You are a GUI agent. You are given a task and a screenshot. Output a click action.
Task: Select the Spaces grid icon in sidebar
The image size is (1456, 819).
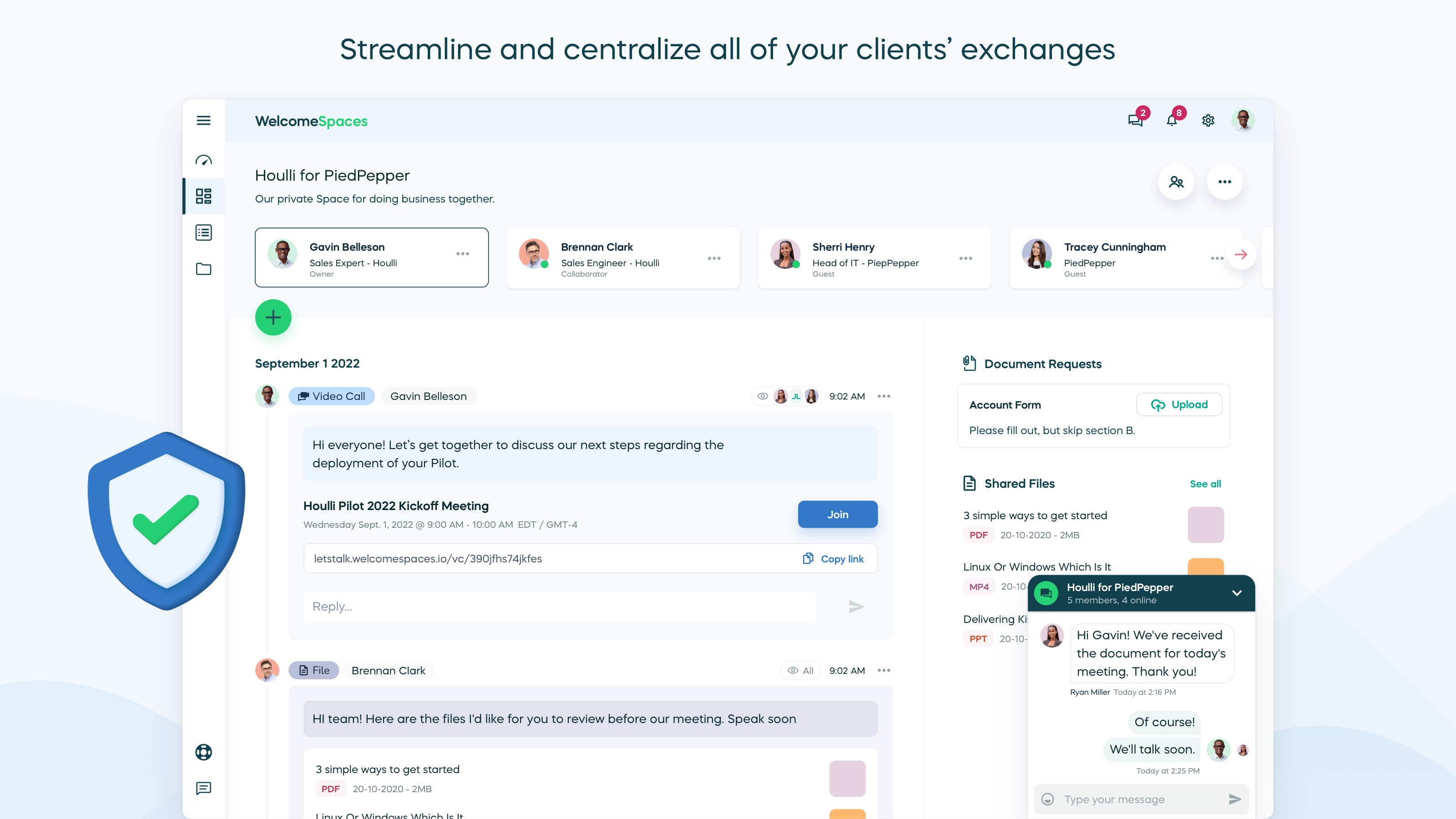click(203, 196)
